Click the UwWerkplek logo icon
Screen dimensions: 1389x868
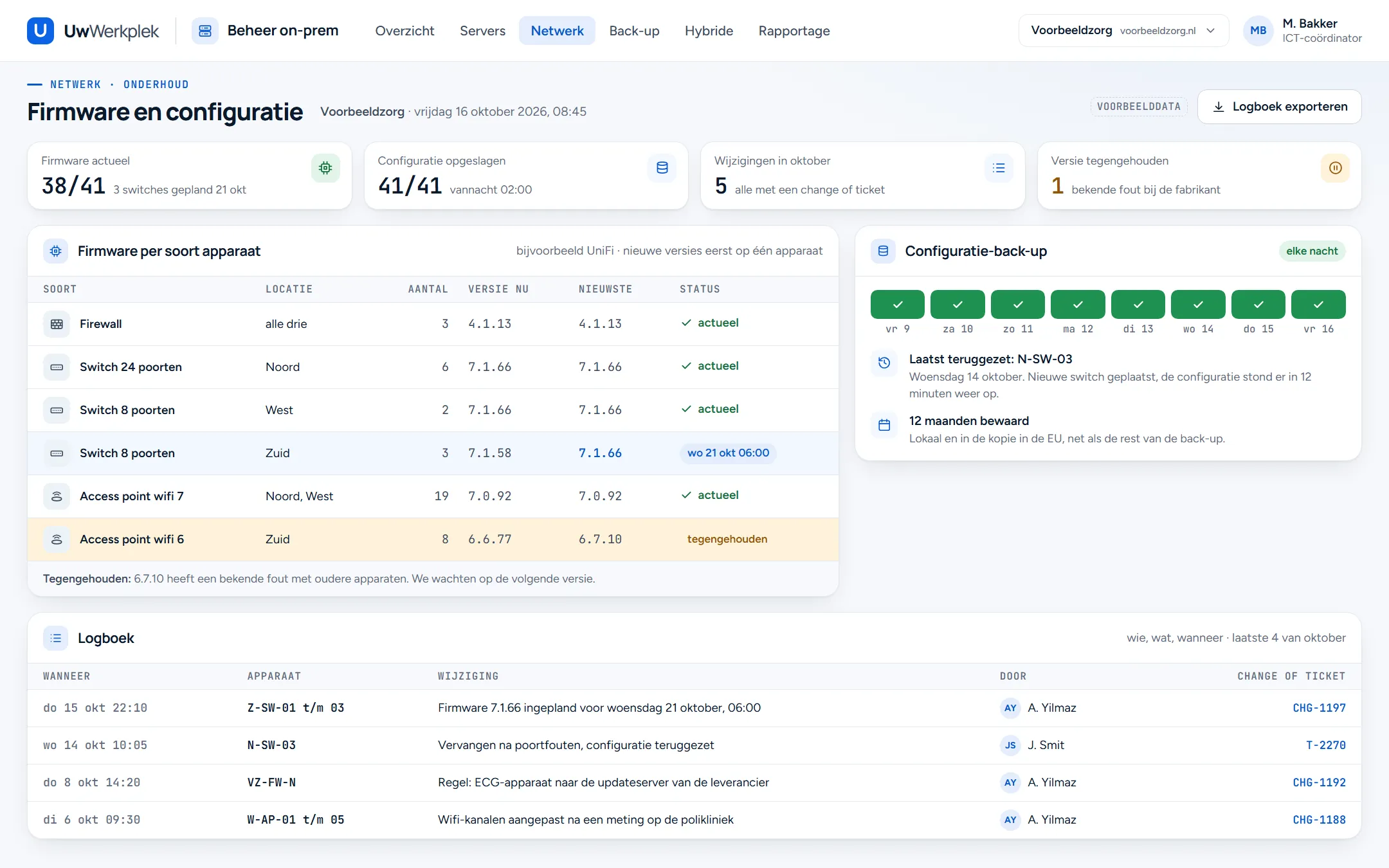(41, 31)
